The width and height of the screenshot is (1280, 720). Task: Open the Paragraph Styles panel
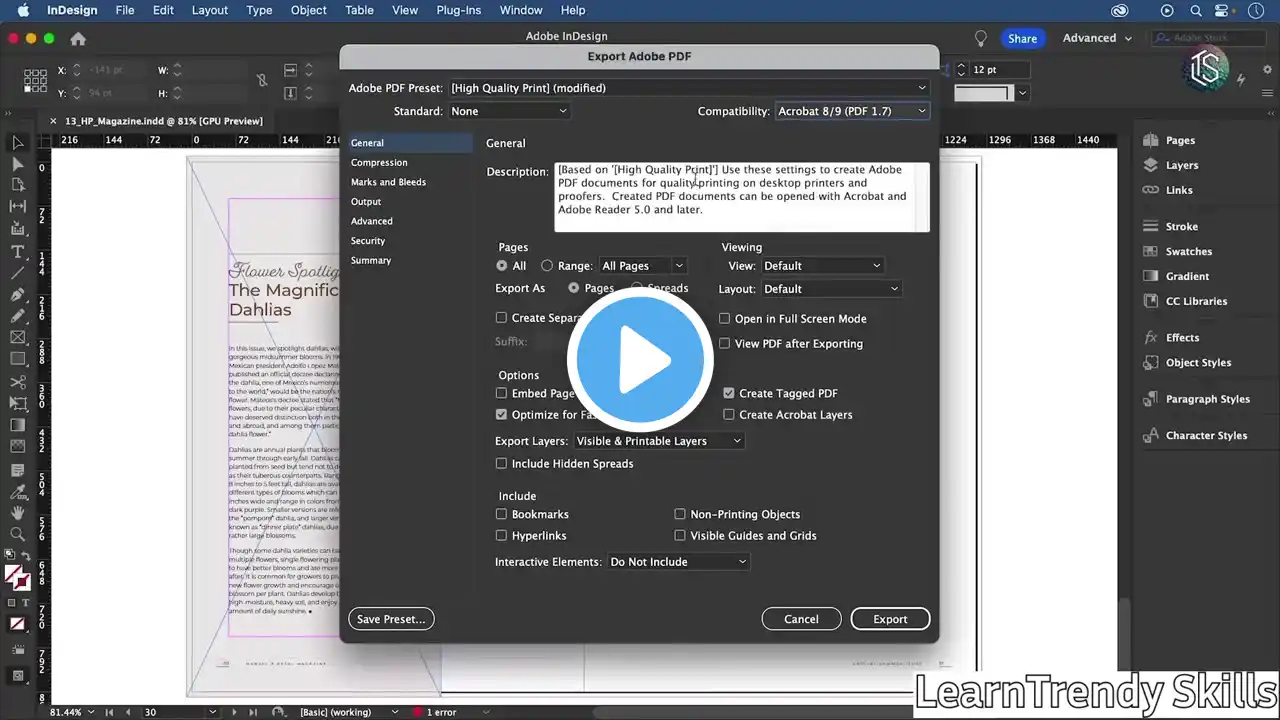pyautogui.click(x=1196, y=399)
